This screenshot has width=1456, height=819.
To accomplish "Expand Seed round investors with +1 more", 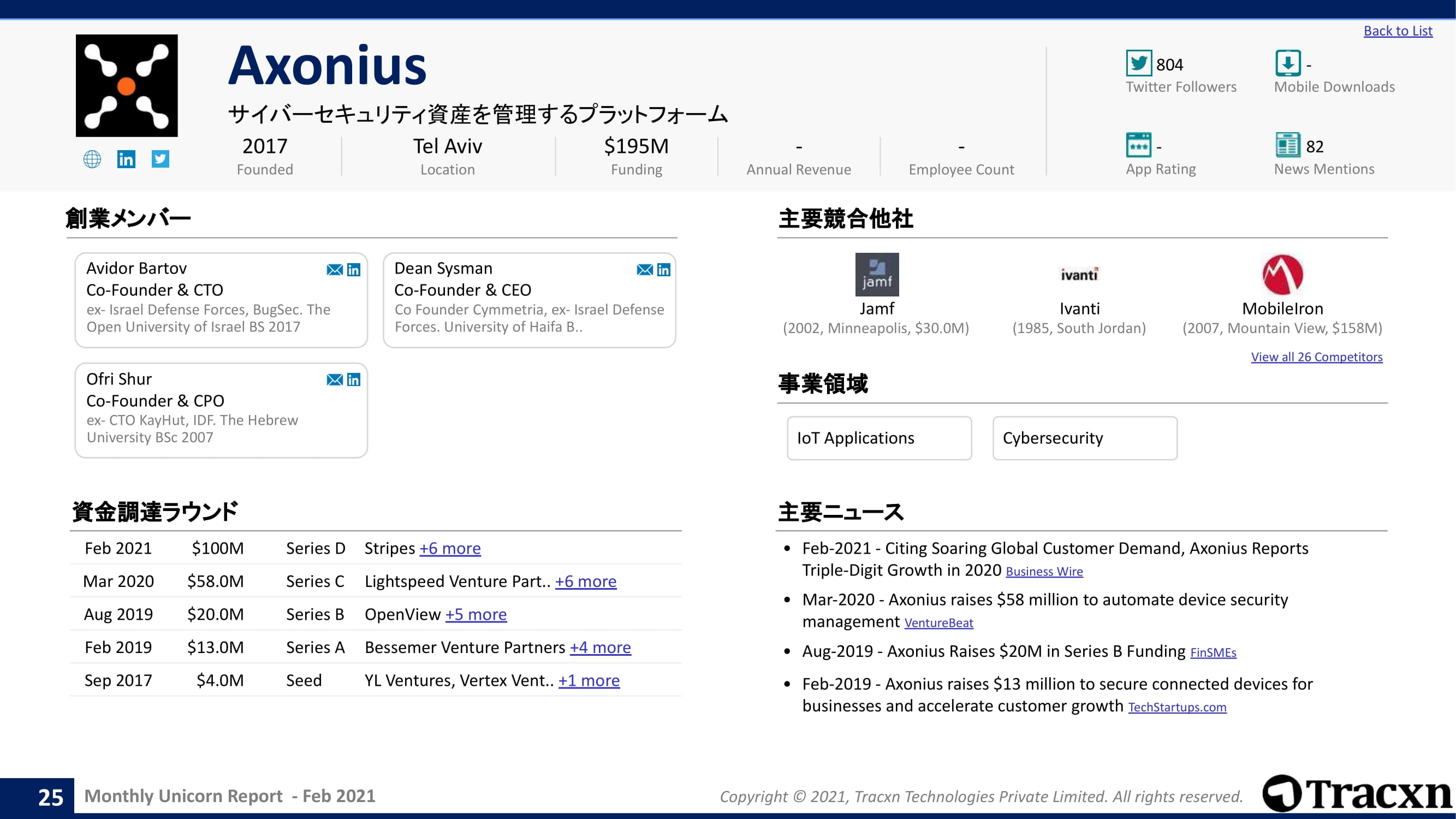I will point(589,680).
